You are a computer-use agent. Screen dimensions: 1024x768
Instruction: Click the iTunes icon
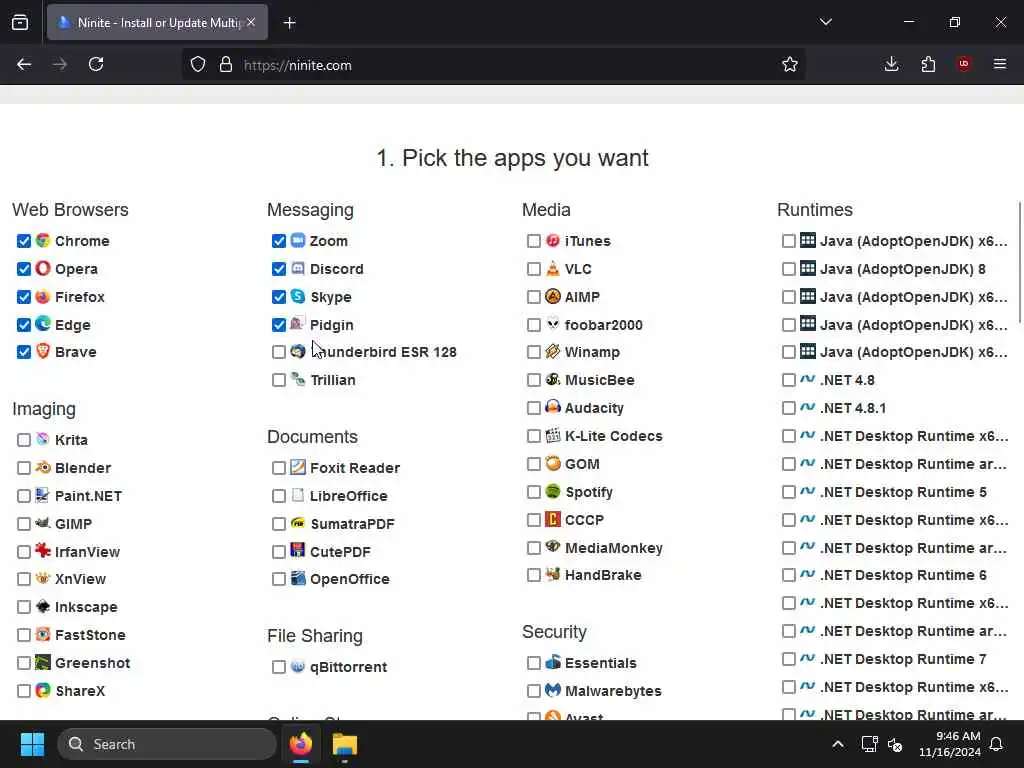(x=553, y=240)
